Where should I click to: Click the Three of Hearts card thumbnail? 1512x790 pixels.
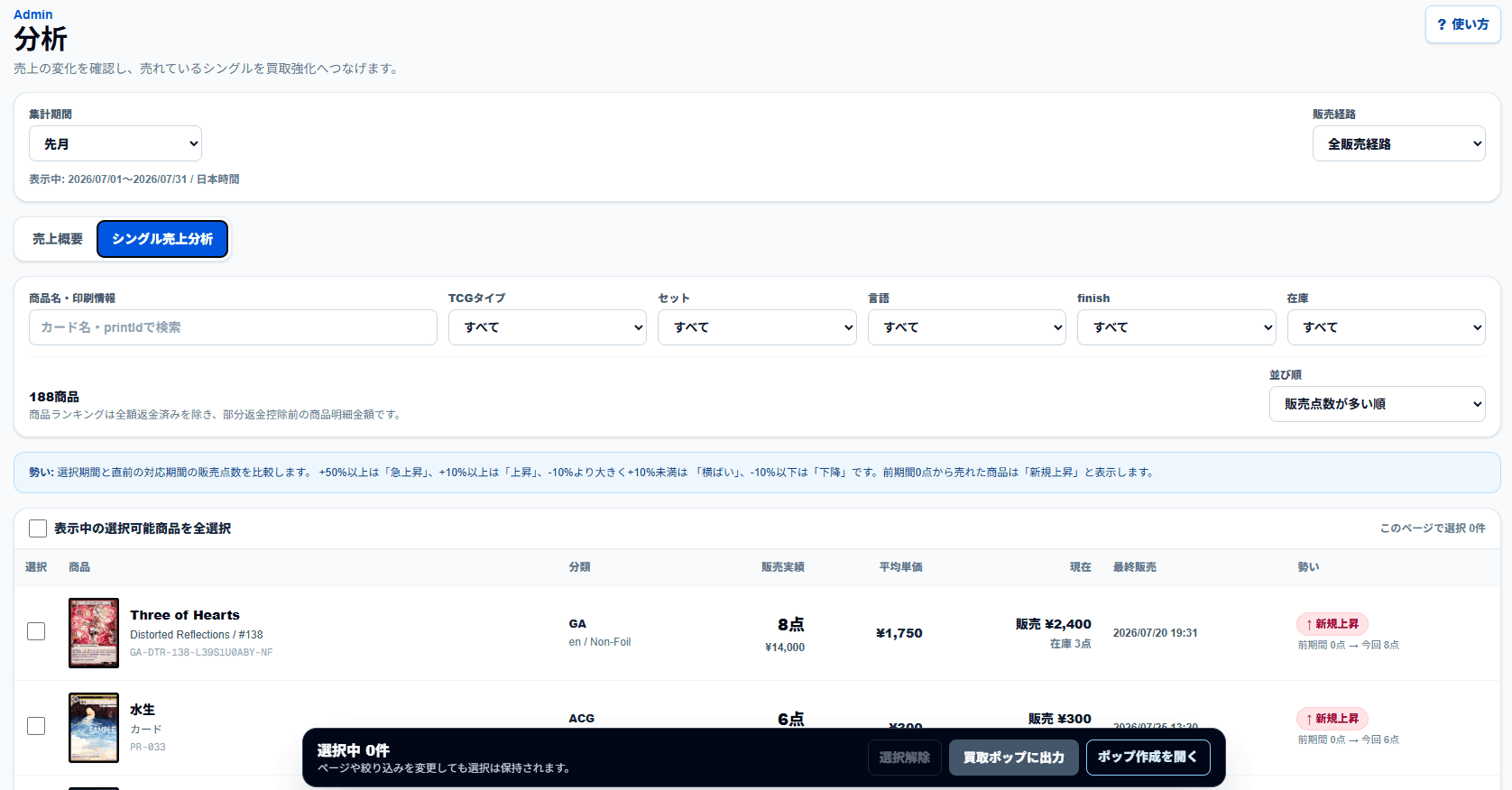[94, 633]
